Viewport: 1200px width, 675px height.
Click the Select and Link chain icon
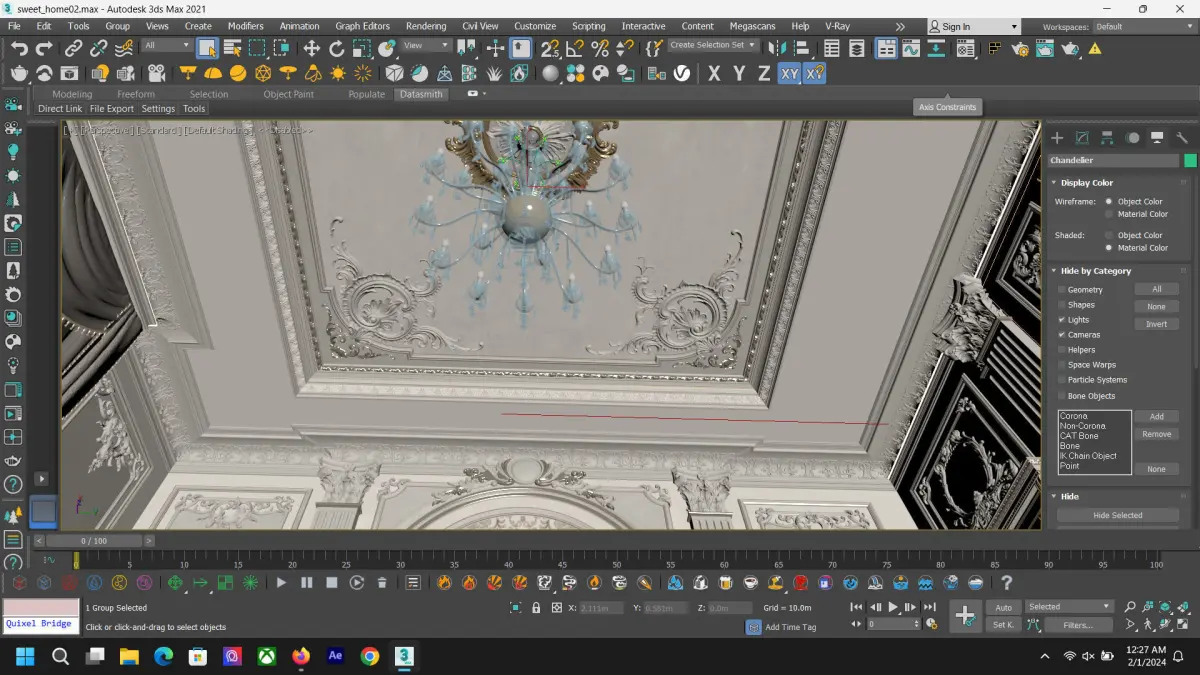point(74,47)
